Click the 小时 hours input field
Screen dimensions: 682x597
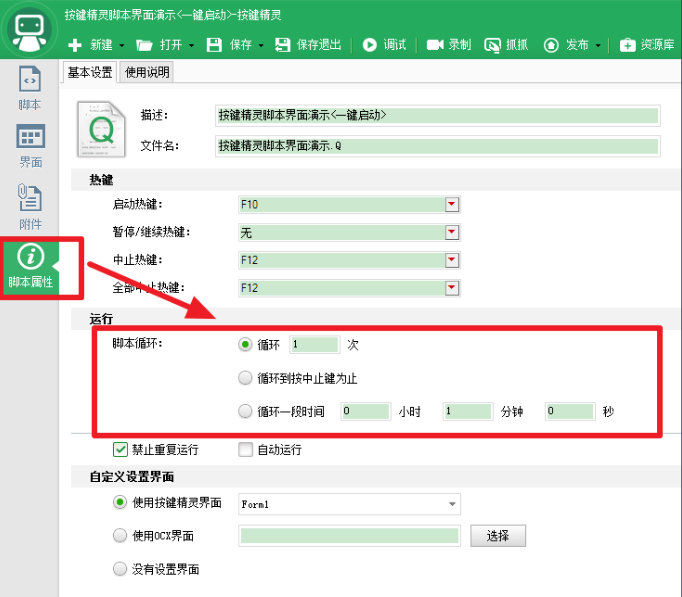(x=366, y=411)
